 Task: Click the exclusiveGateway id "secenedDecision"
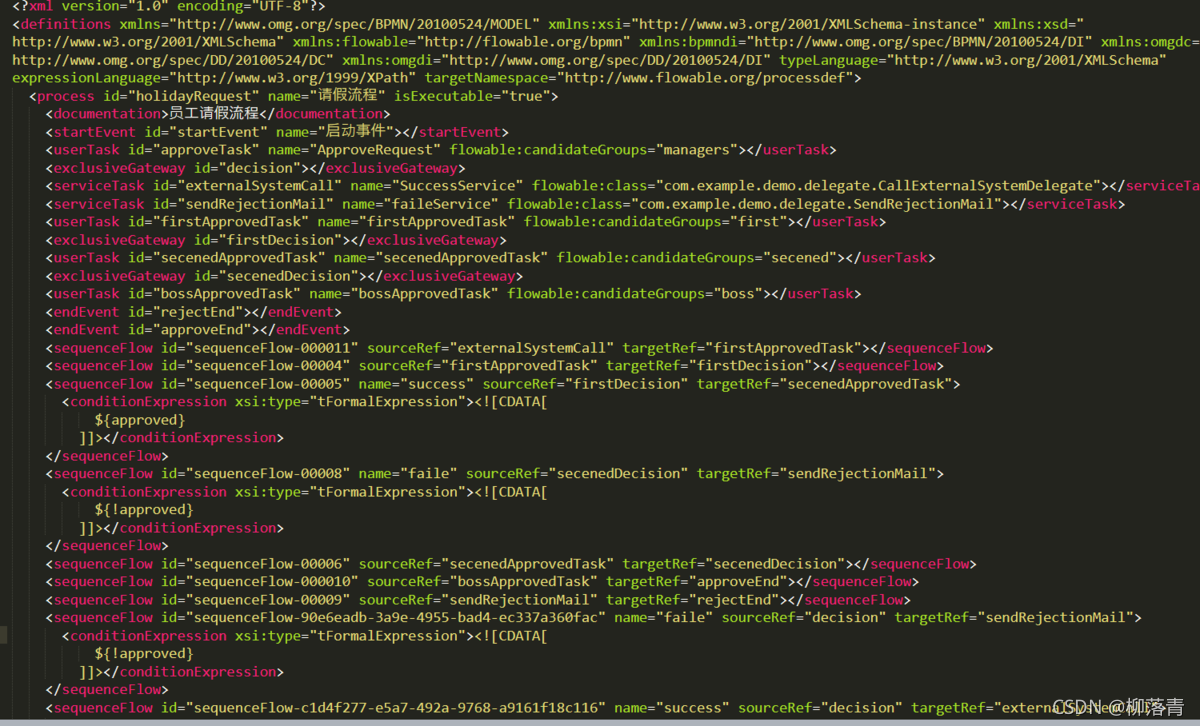click(x=290, y=276)
